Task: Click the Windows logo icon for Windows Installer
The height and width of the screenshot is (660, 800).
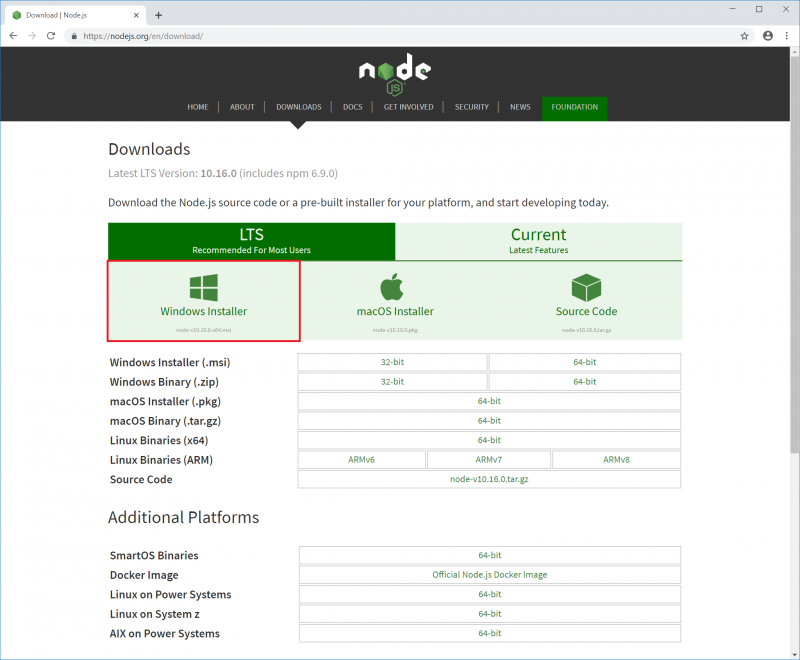Action: click(x=204, y=288)
